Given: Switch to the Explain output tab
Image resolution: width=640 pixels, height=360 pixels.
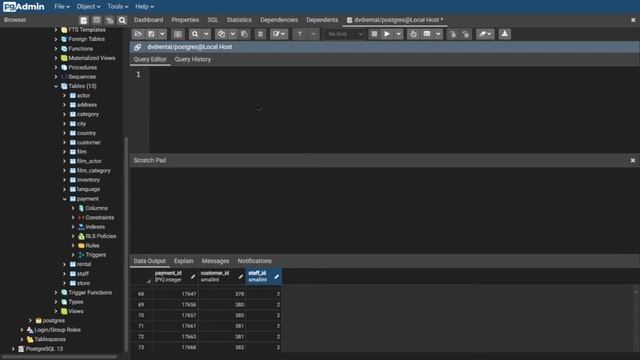Looking at the screenshot, I should (x=184, y=261).
